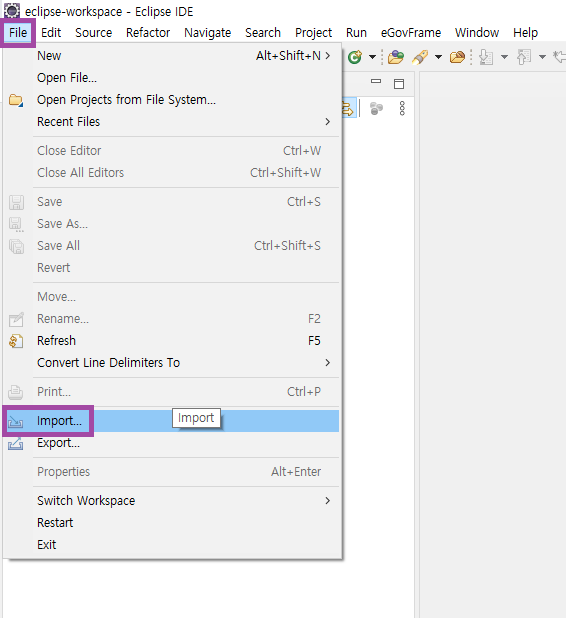Open the Refactor menu
This screenshot has width=566, height=618.
tap(148, 33)
